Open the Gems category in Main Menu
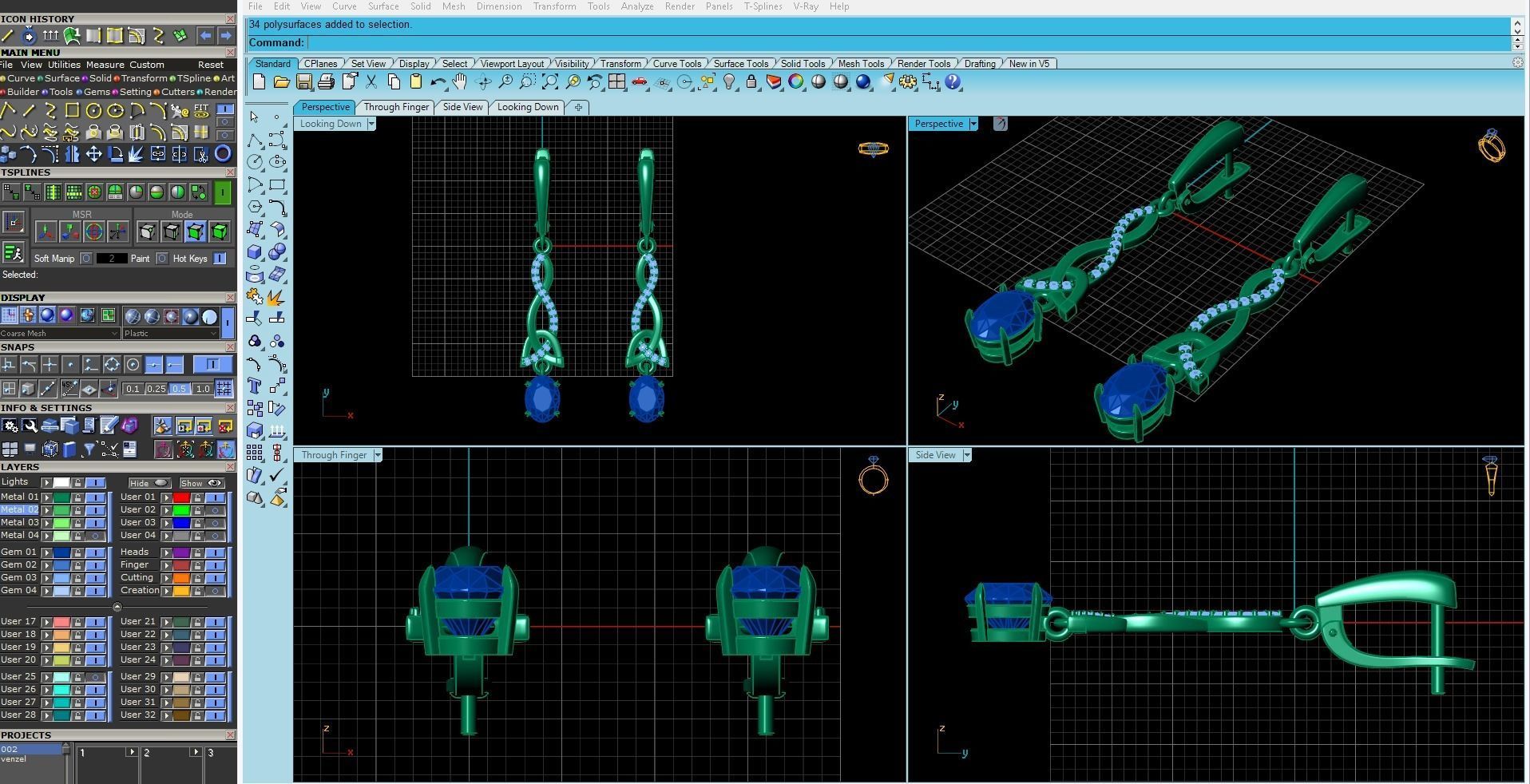The width and height of the screenshot is (1530, 784). 97,92
